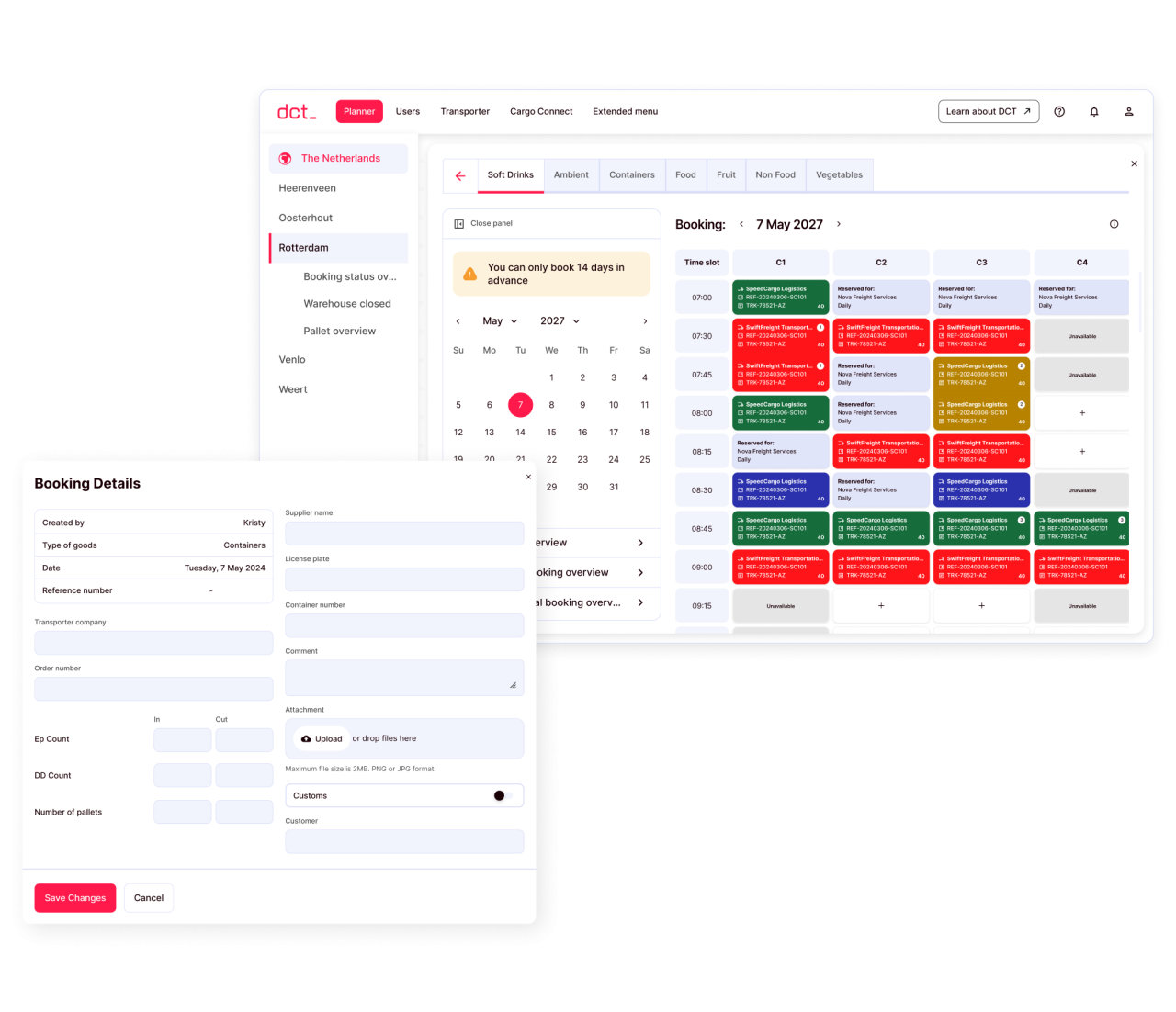Expand the booking overview chevron row
Image resolution: width=1176 pixels, height=1012 pixels.
[640, 573]
